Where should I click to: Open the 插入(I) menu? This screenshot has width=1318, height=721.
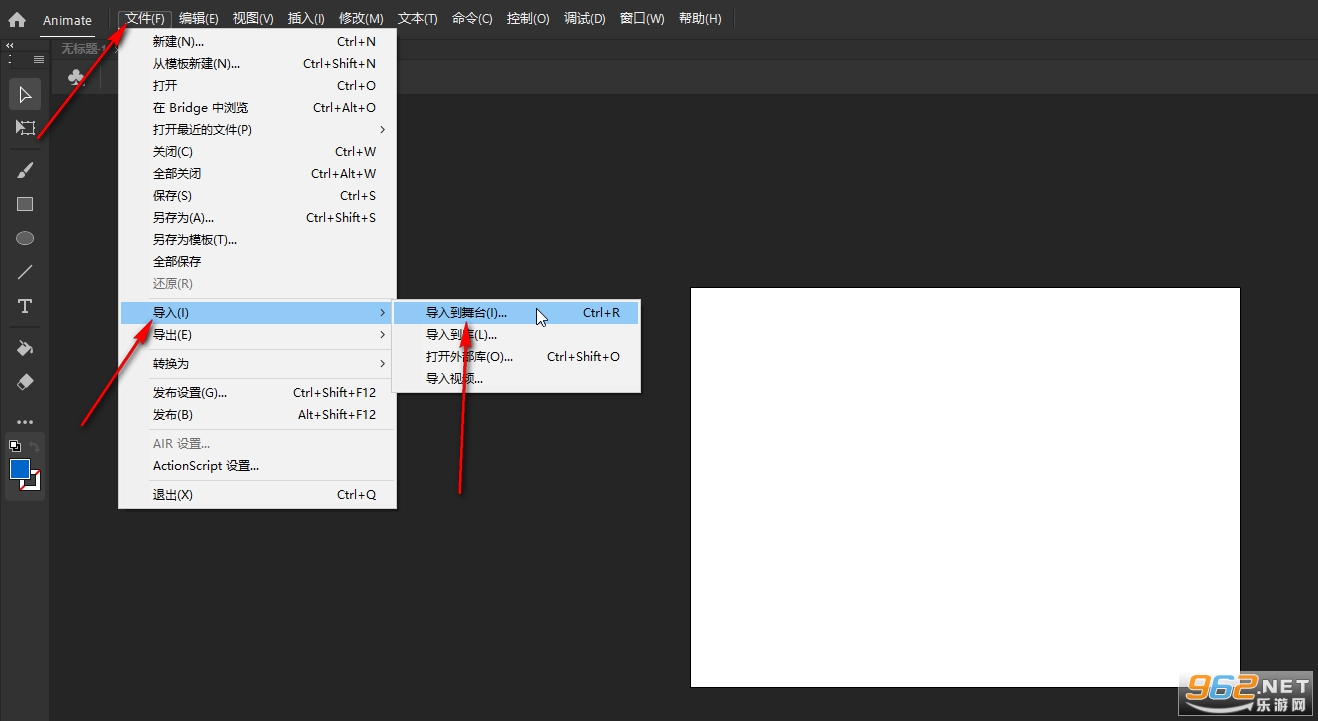tap(305, 19)
